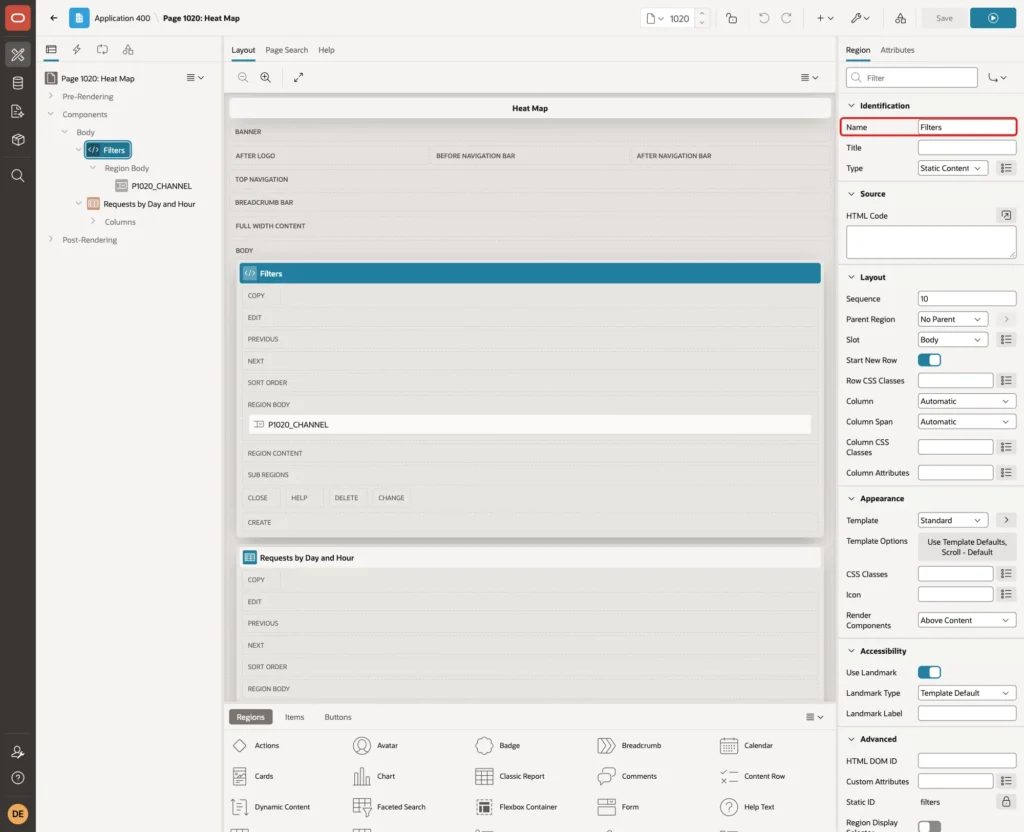The width and height of the screenshot is (1024, 832).
Task: Open the DE user avatar menu
Action: click(x=18, y=814)
